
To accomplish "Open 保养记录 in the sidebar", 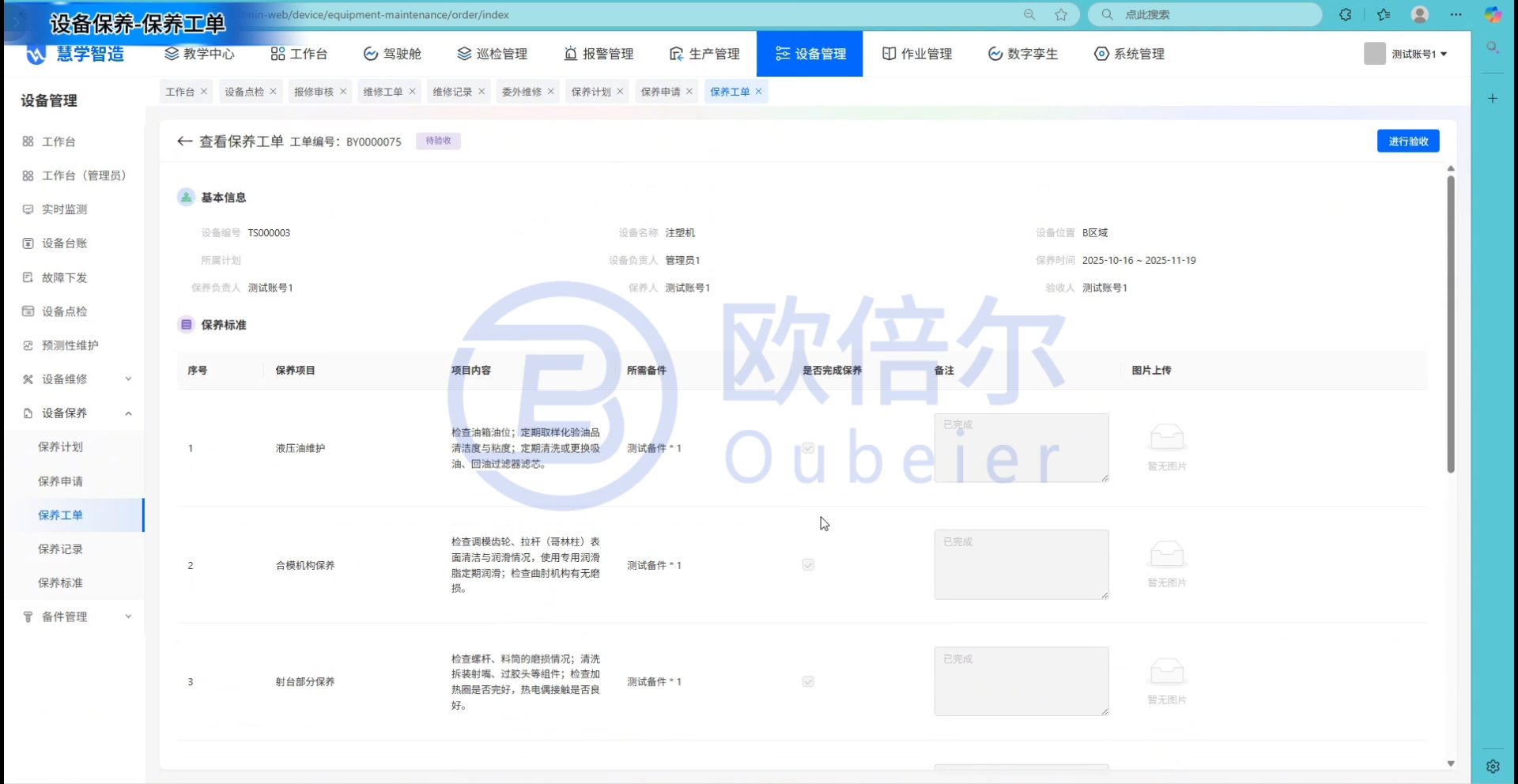I will point(60,549).
